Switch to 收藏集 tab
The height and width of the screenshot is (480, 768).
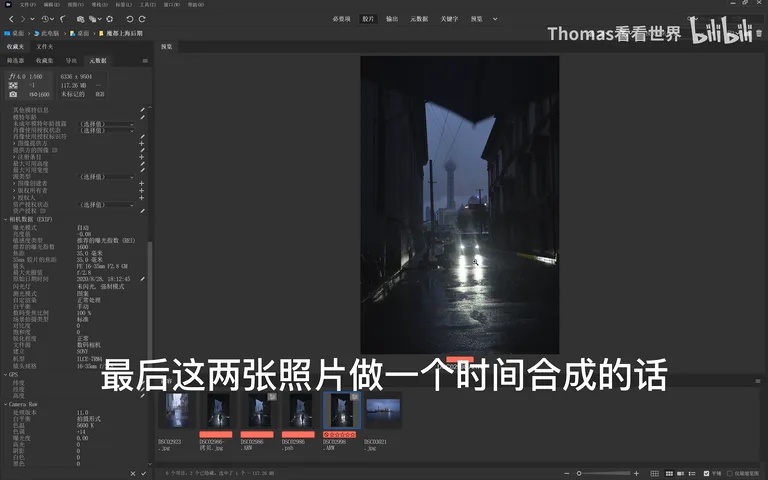click(x=44, y=61)
